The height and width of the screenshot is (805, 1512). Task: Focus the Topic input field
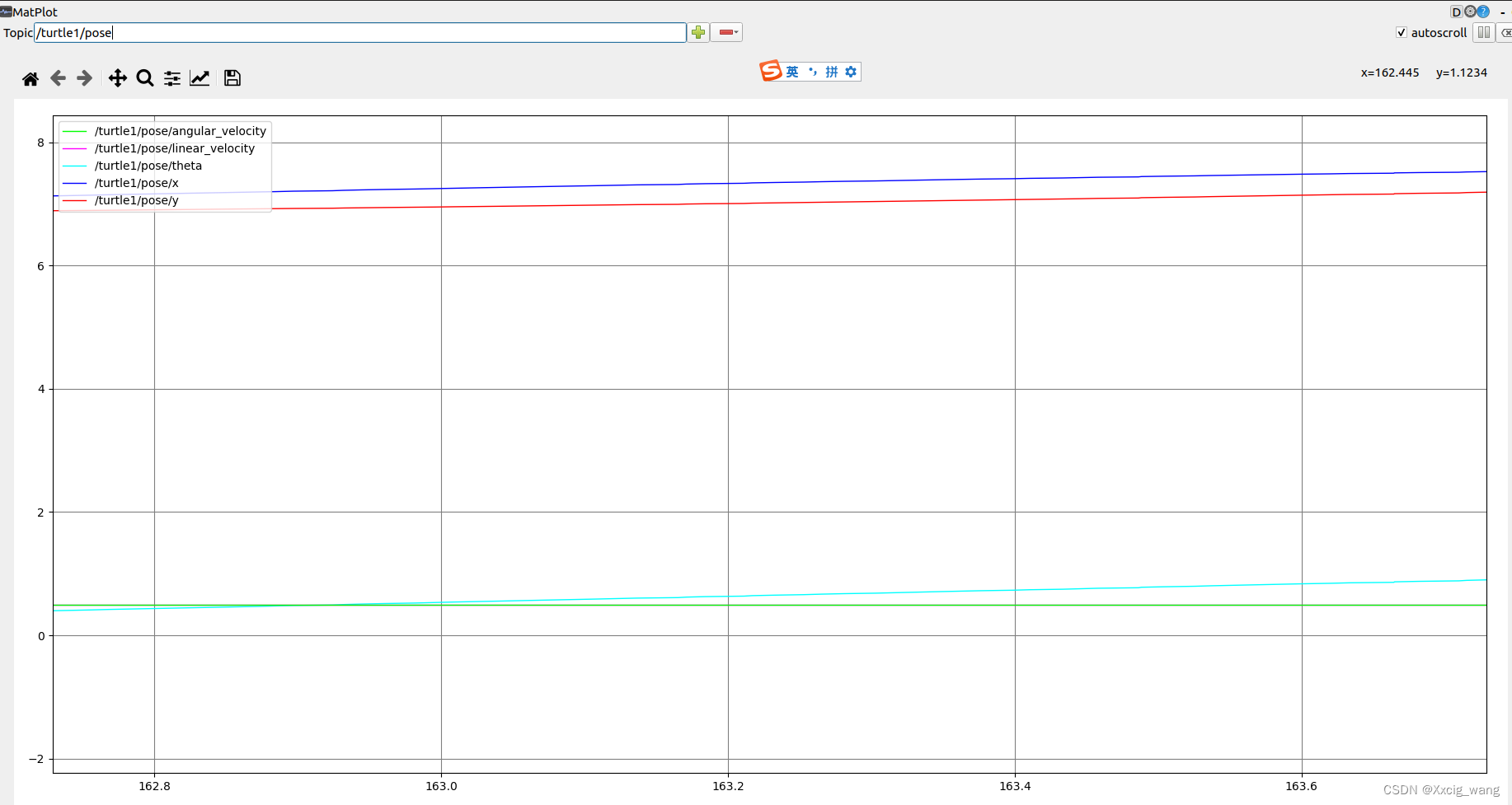(x=360, y=33)
